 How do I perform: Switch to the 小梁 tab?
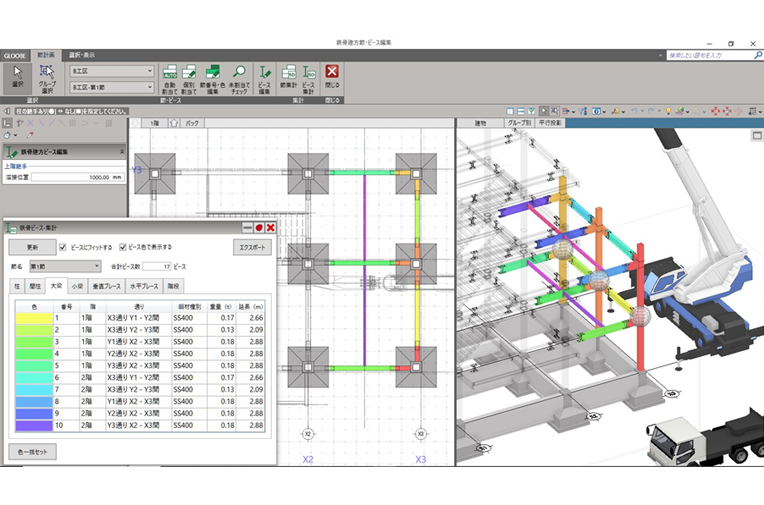[78, 286]
